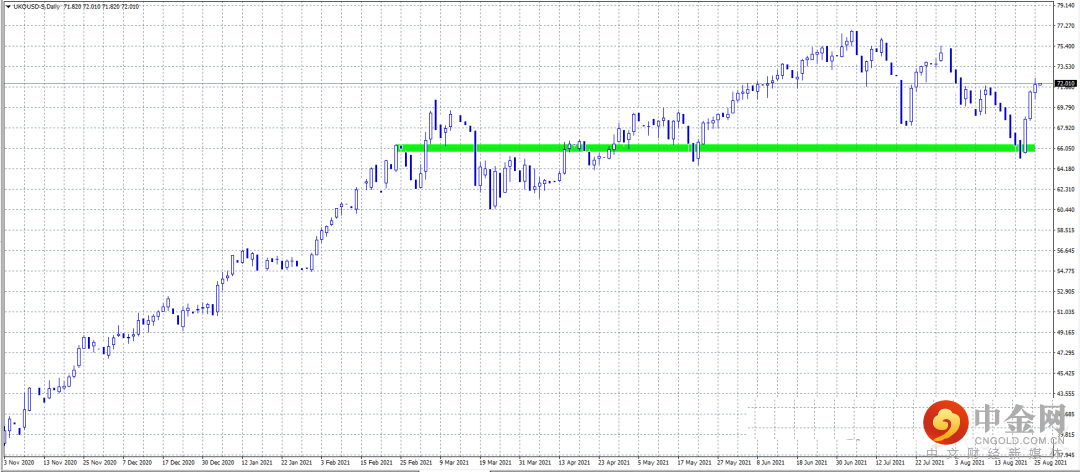Click the 75.400 price scale label
Viewport: 1080px width, 472px height.
[1065, 46]
